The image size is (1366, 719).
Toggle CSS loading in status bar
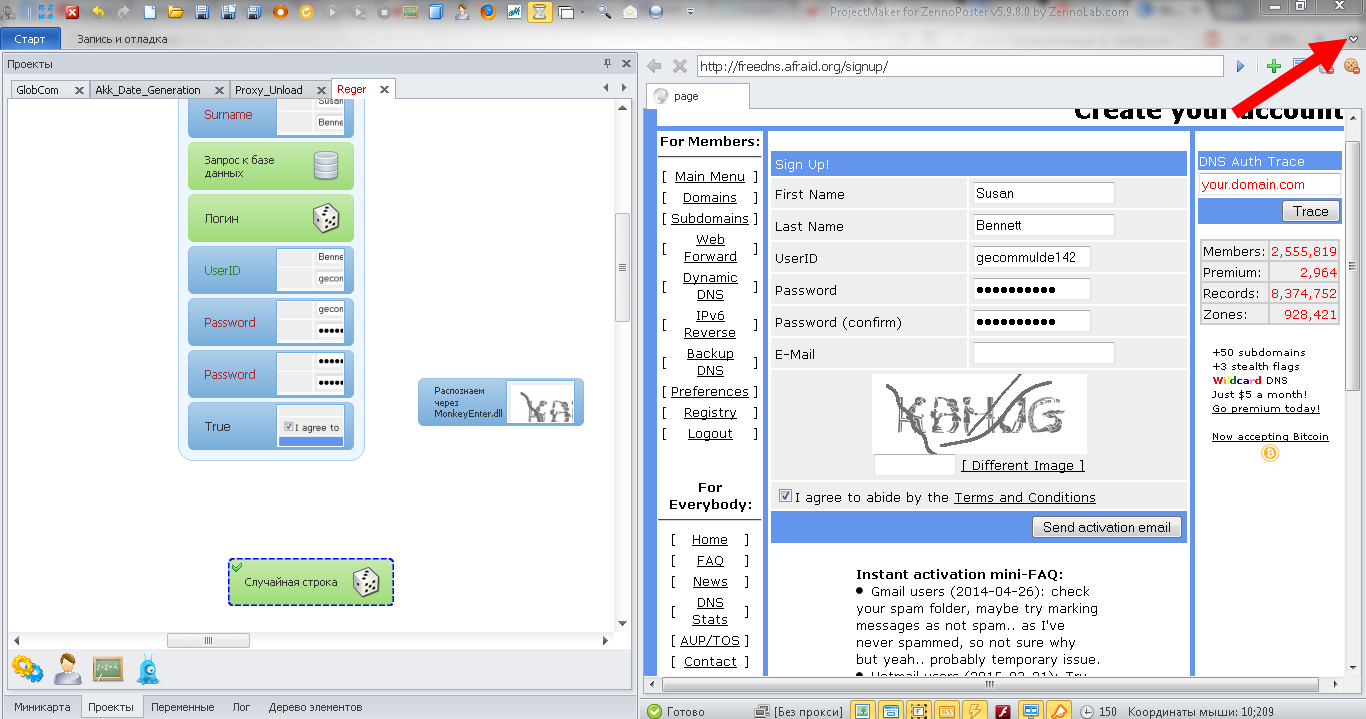[946, 711]
